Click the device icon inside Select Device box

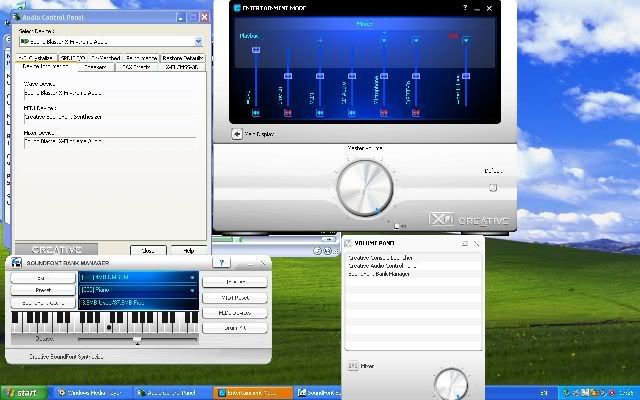25,42
